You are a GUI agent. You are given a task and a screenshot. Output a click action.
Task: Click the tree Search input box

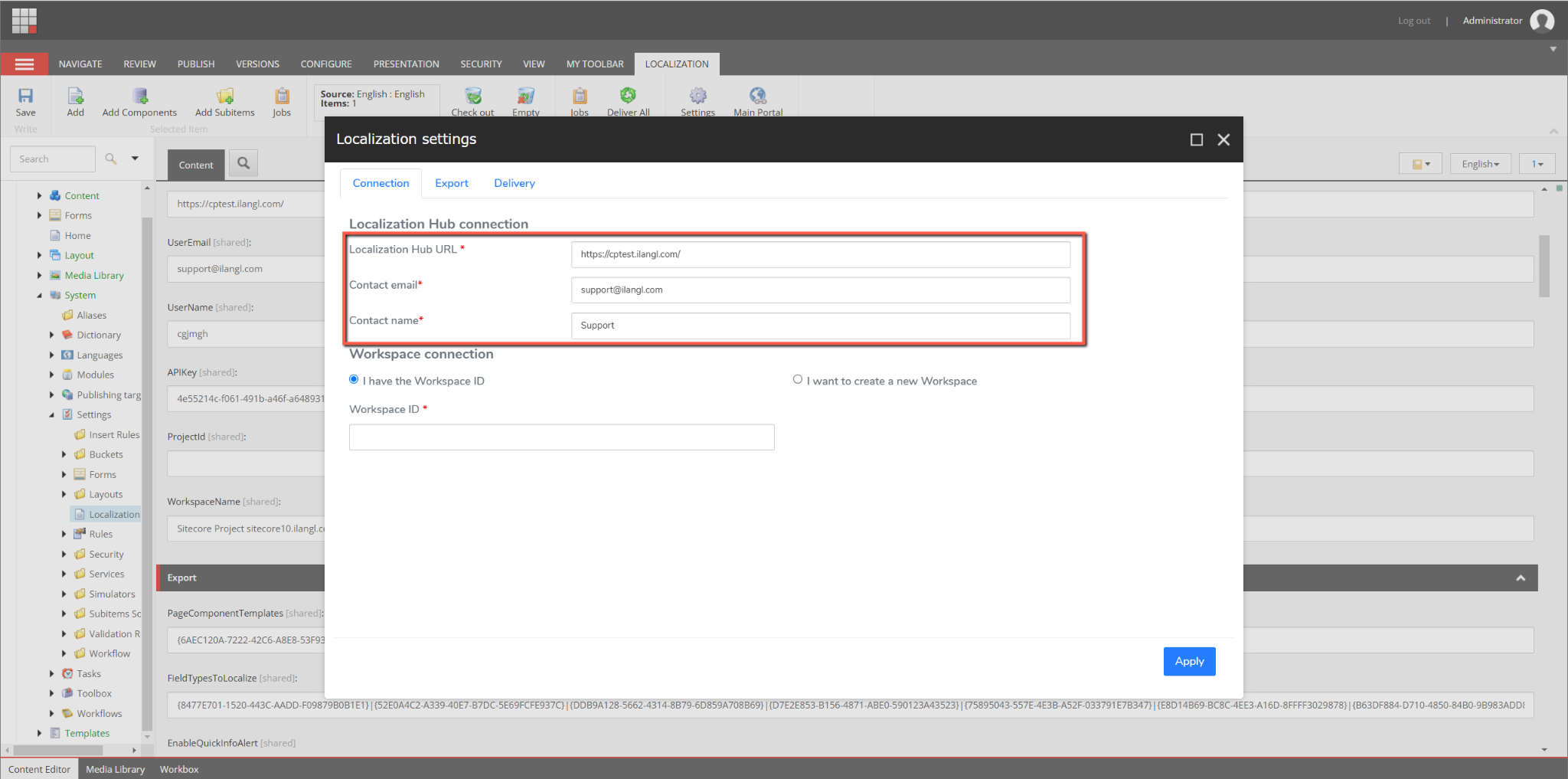pos(52,159)
